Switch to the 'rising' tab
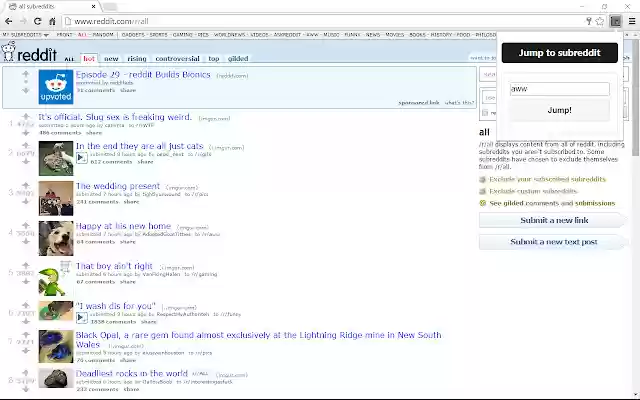The image size is (640, 400). 137,59
